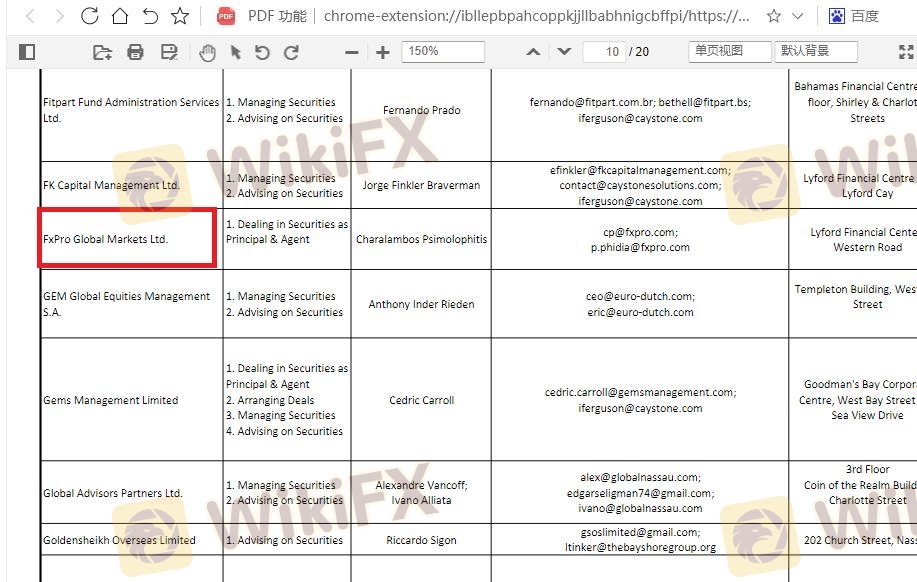Enter fullscreen with the expand icon
This screenshot has width=917, height=582.
coord(906,52)
